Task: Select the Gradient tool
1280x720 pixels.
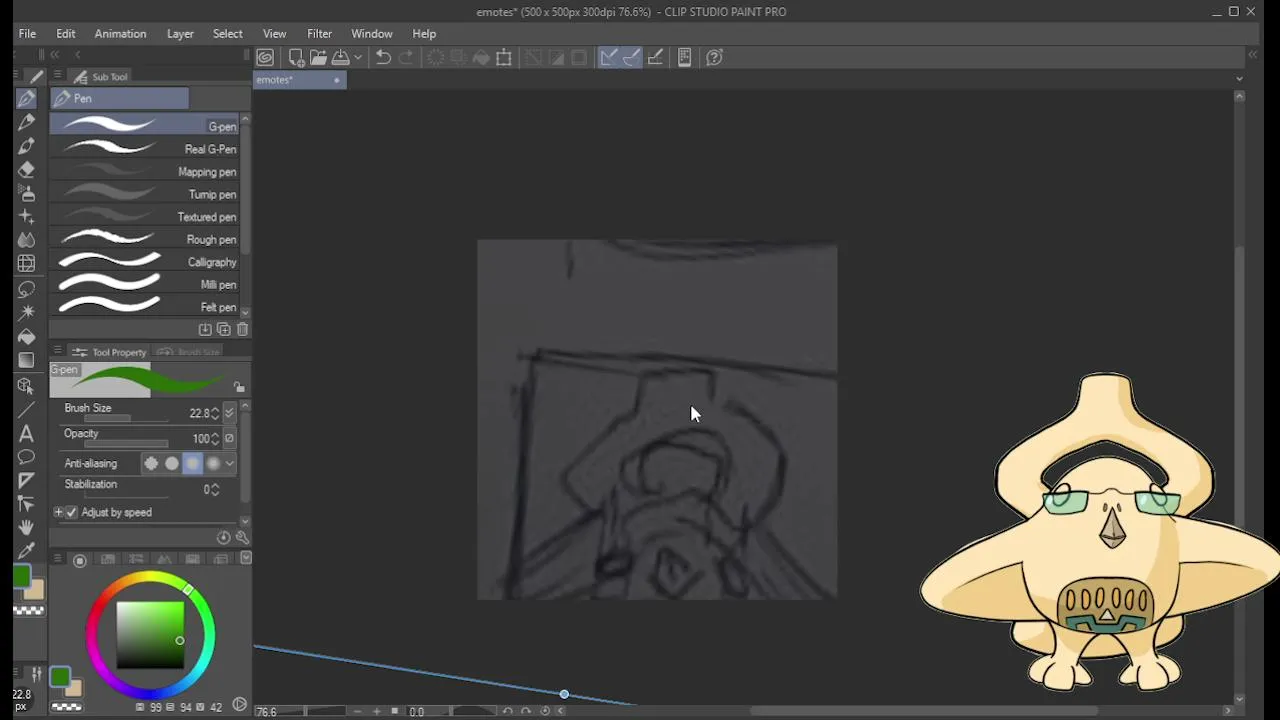Action: pyautogui.click(x=27, y=360)
